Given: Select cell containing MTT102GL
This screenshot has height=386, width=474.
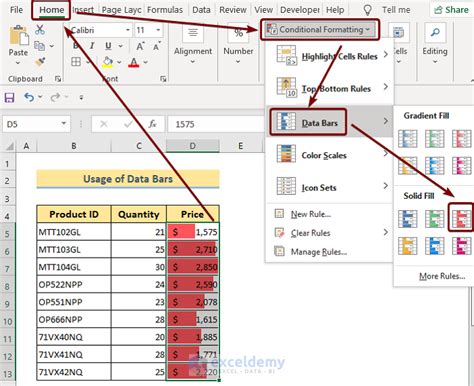Looking at the screenshot, I should pyautogui.click(x=74, y=232).
